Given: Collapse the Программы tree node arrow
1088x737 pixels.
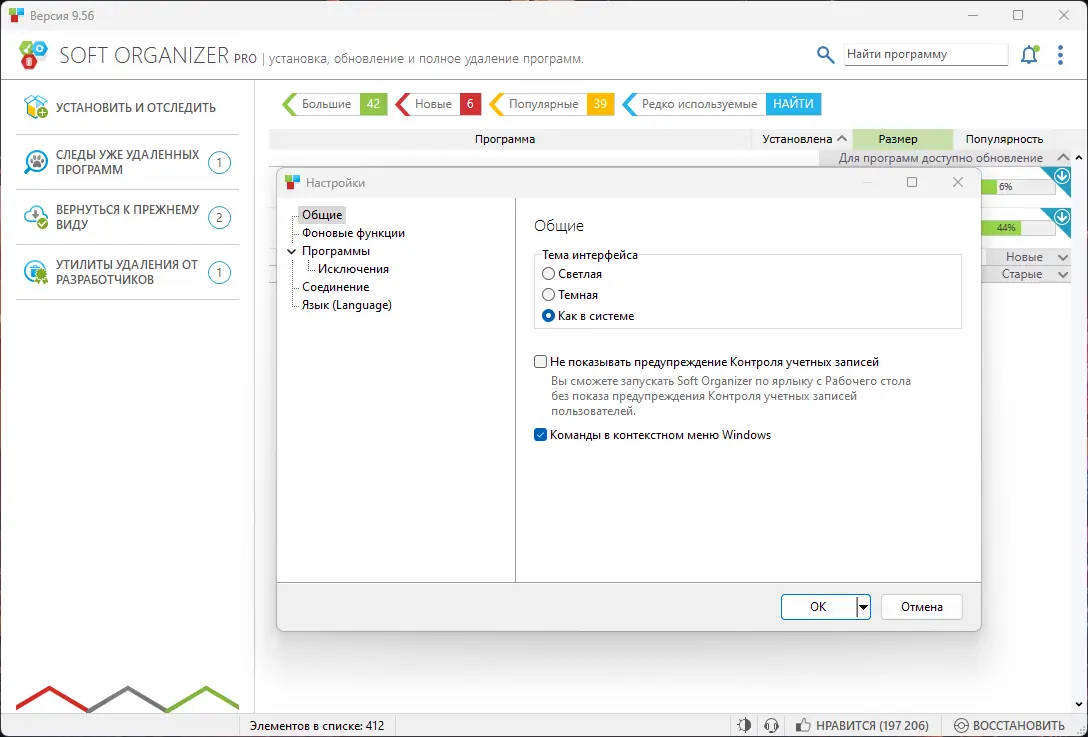Looking at the screenshot, I should point(291,251).
